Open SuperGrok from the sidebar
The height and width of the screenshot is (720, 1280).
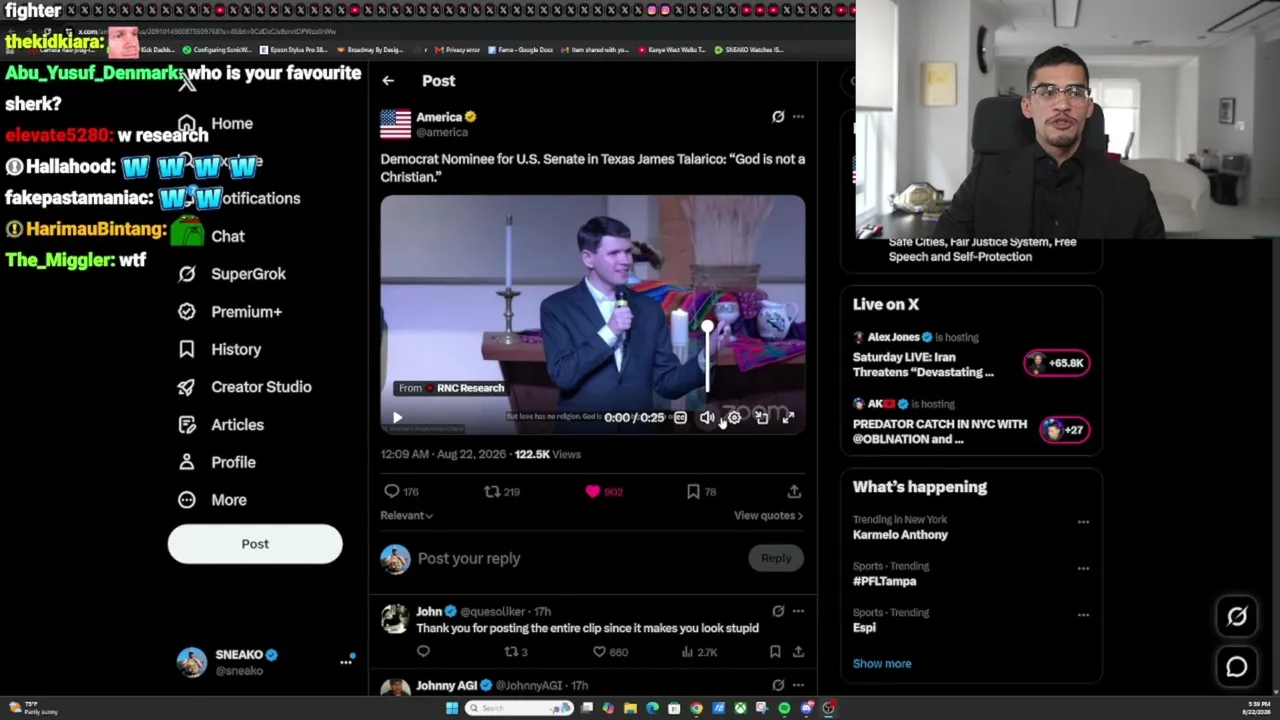[232, 274]
